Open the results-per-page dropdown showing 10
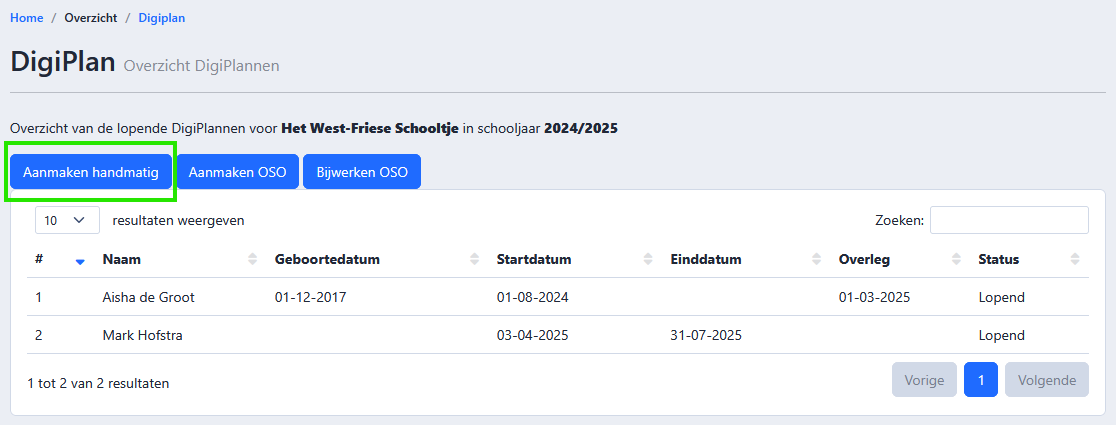This screenshot has width=1116, height=425. pos(68,221)
